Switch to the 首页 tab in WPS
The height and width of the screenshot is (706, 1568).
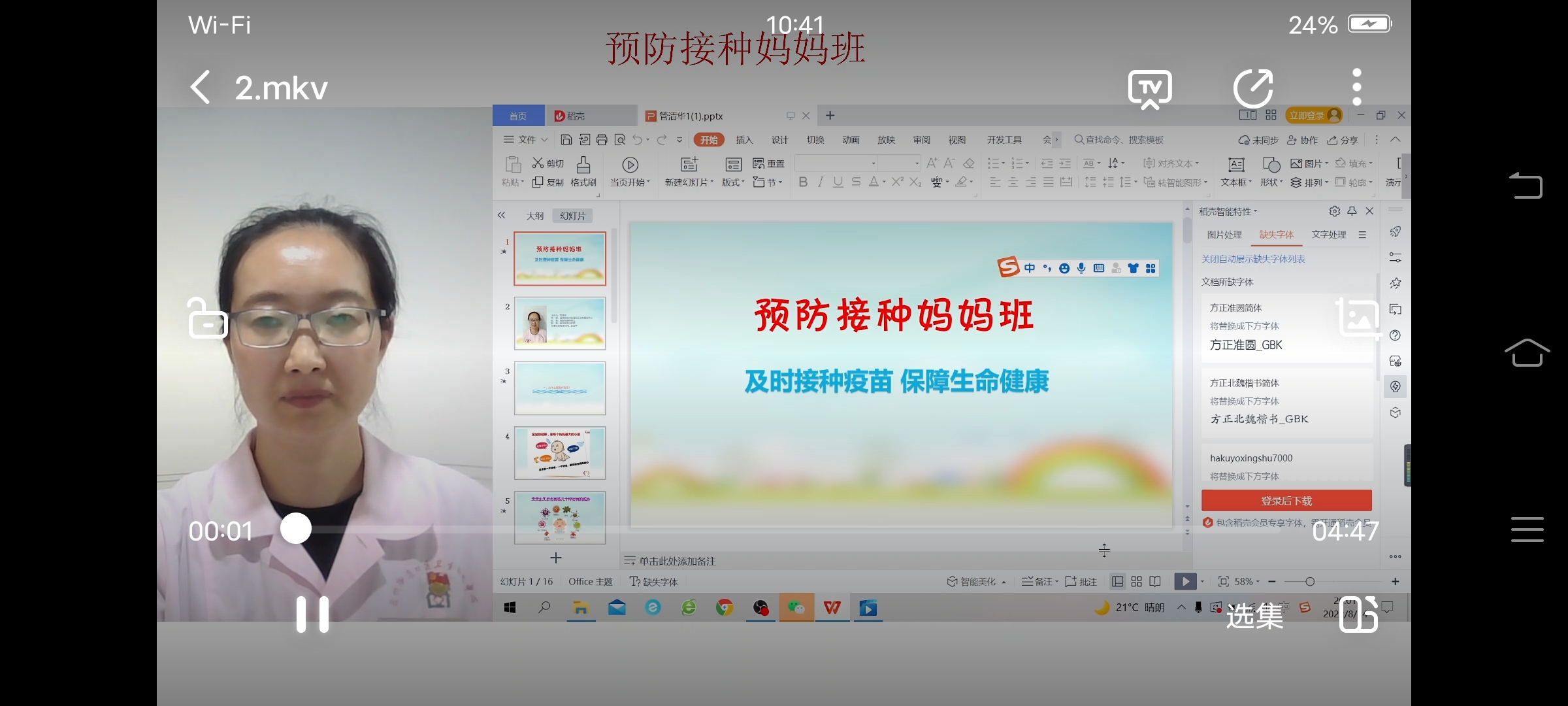[518, 116]
